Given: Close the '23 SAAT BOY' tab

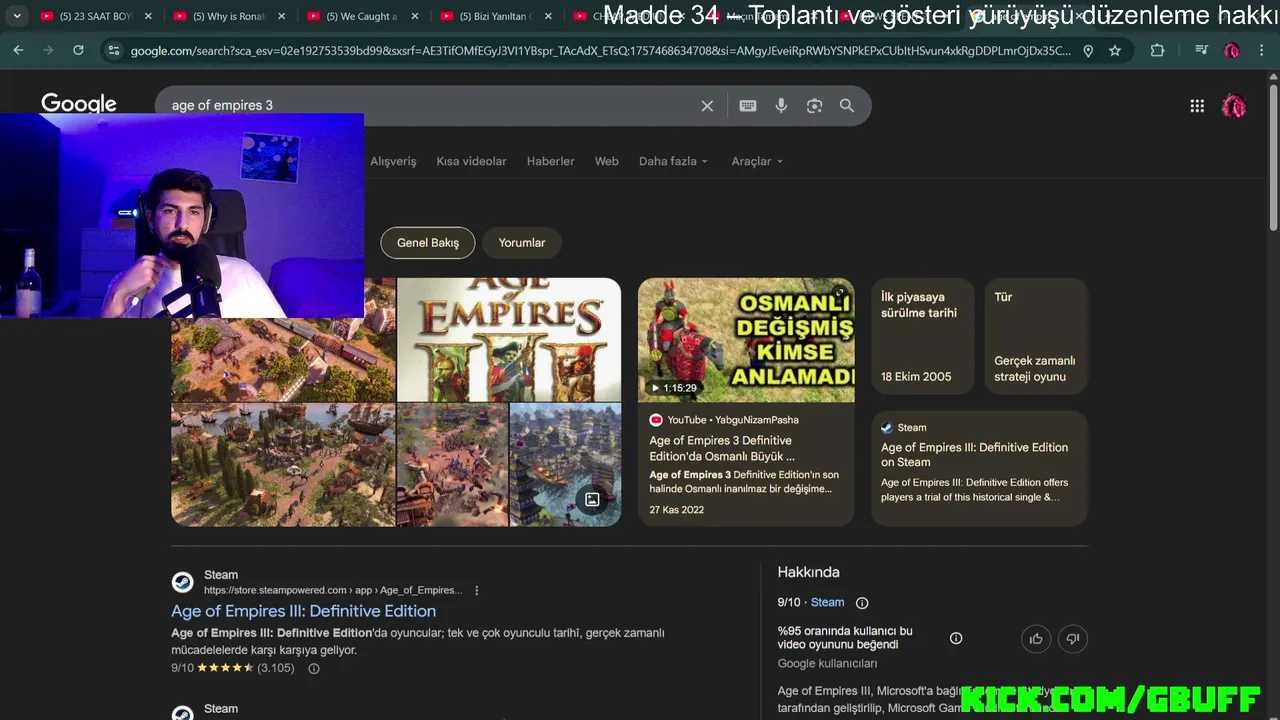Looking at the screenshot, I should (x=148, y=16).
